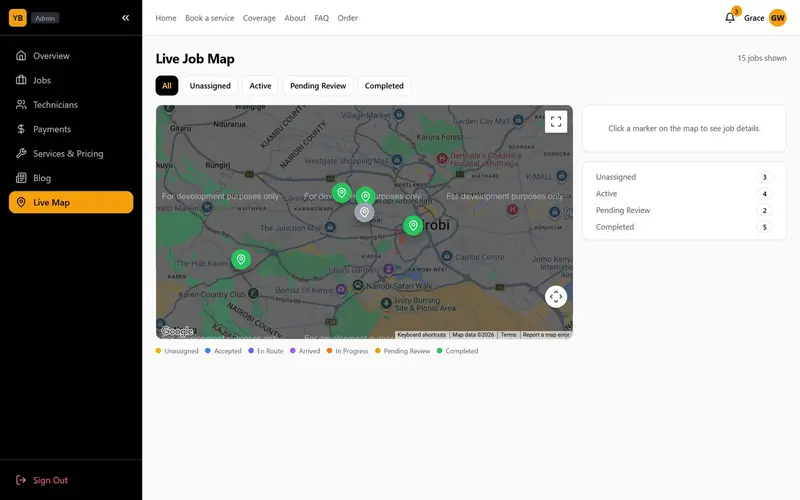This screenshot has width=800, height=500.
Task: Click the green marker beside the Nairobi label
Action: click(x=413, y=225)
